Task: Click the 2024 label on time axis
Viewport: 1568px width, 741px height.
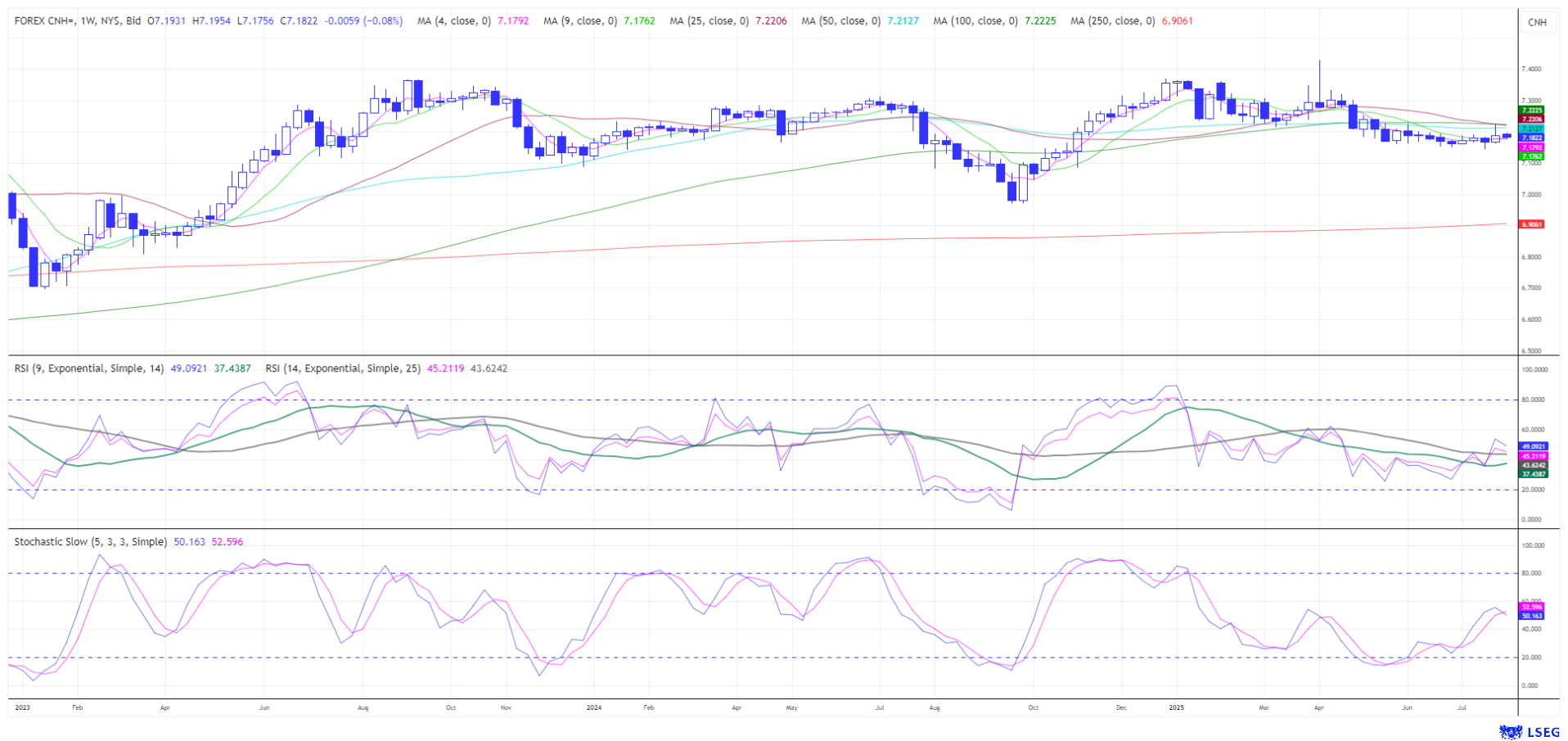Action: coord(594,707)
